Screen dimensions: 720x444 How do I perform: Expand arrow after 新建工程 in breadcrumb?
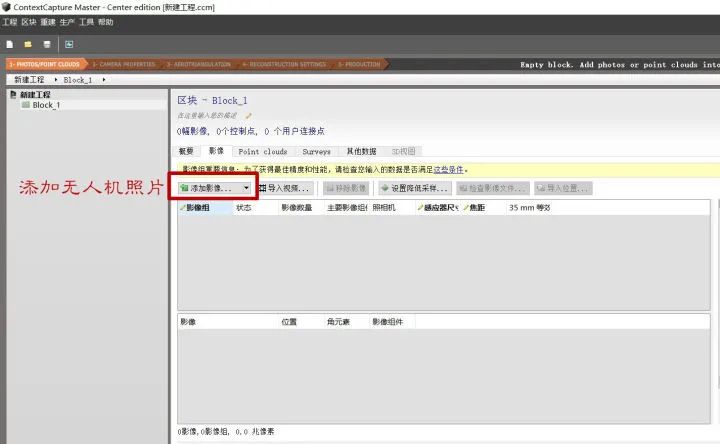(56, 80)
